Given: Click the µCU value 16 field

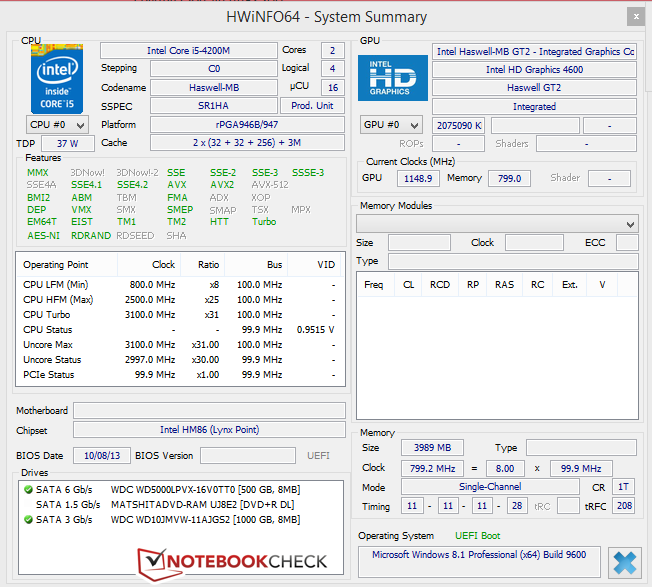Looking at the screenshot, I should pos(333,87).
